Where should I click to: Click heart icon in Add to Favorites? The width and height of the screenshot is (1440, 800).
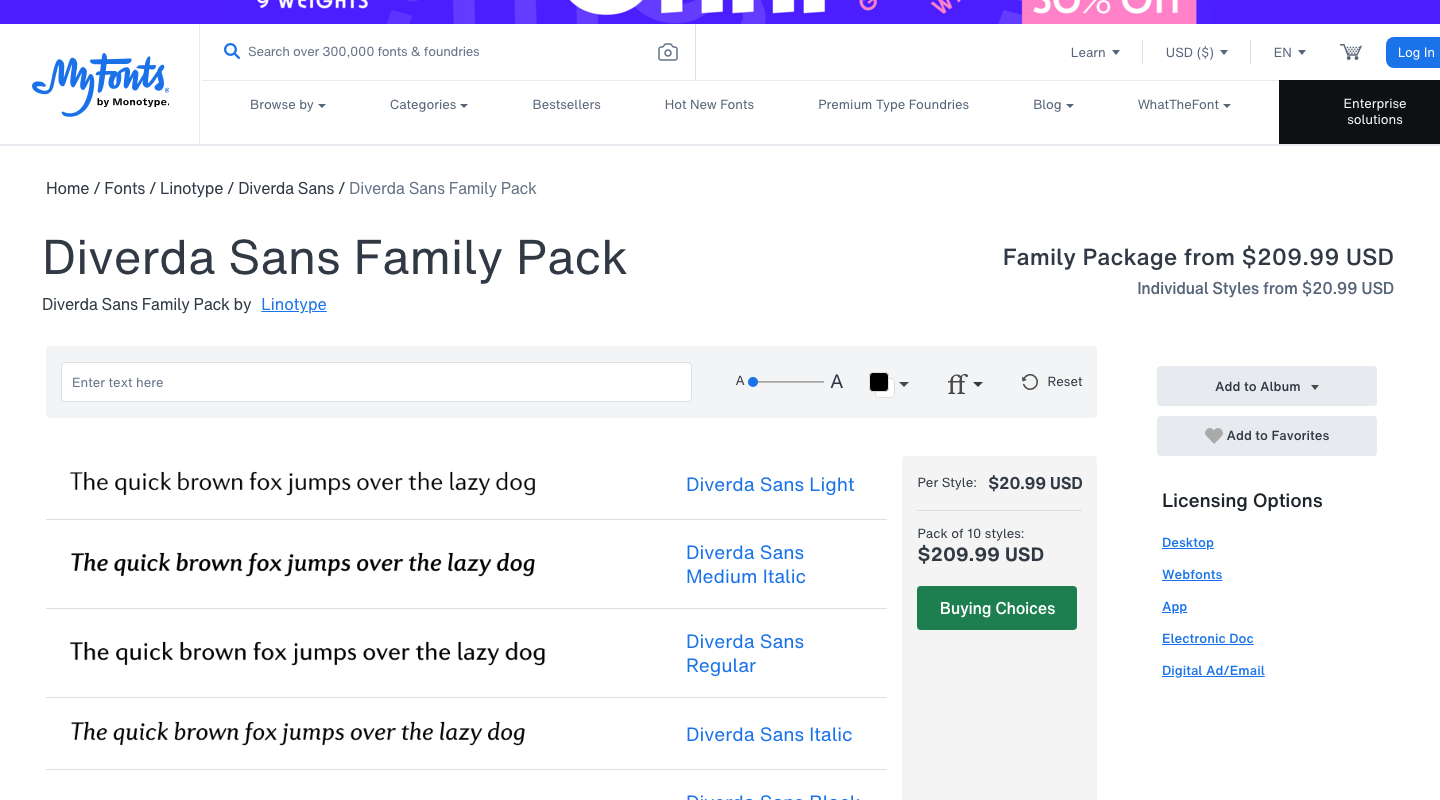(x=1213, y=436)
